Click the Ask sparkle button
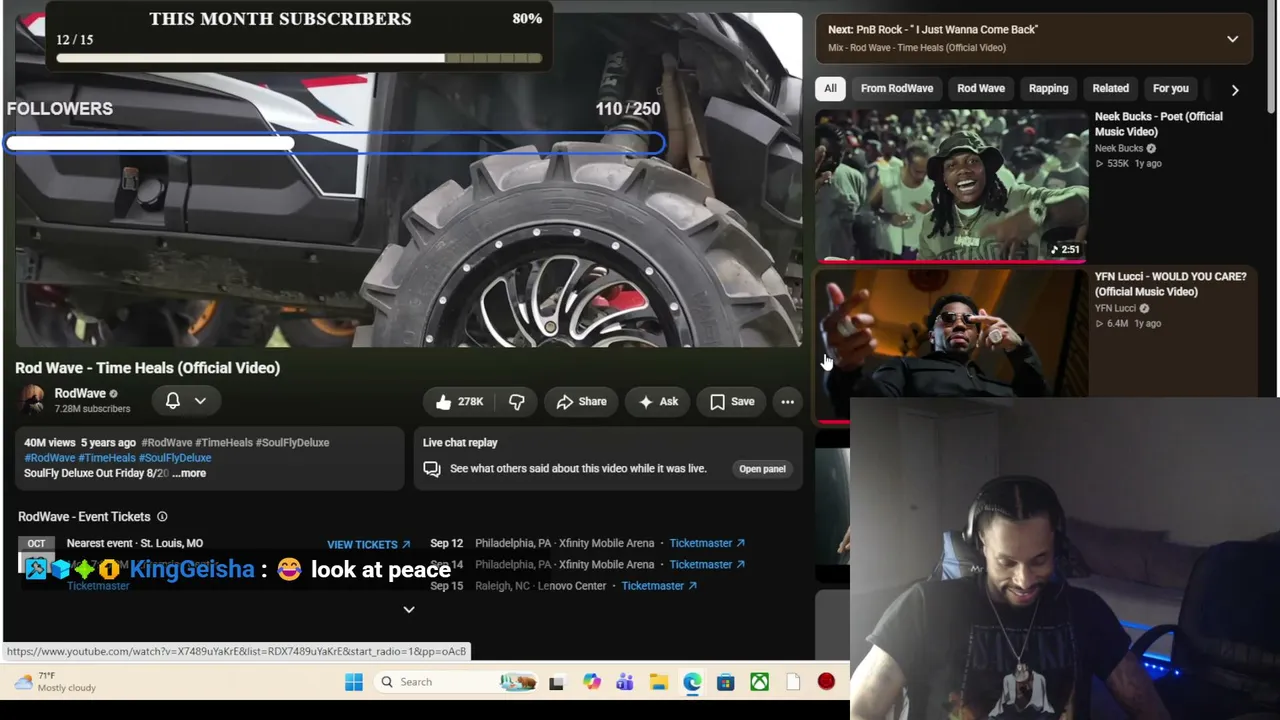Viewport: 1280px width, 720px height. click(658, 402)
